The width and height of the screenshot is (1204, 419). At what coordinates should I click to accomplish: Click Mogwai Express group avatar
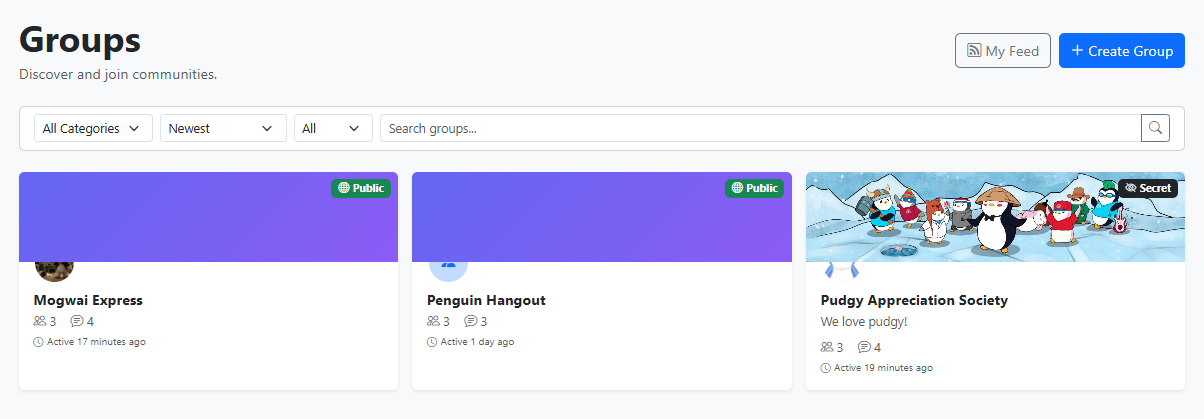[x=54, y=266]
